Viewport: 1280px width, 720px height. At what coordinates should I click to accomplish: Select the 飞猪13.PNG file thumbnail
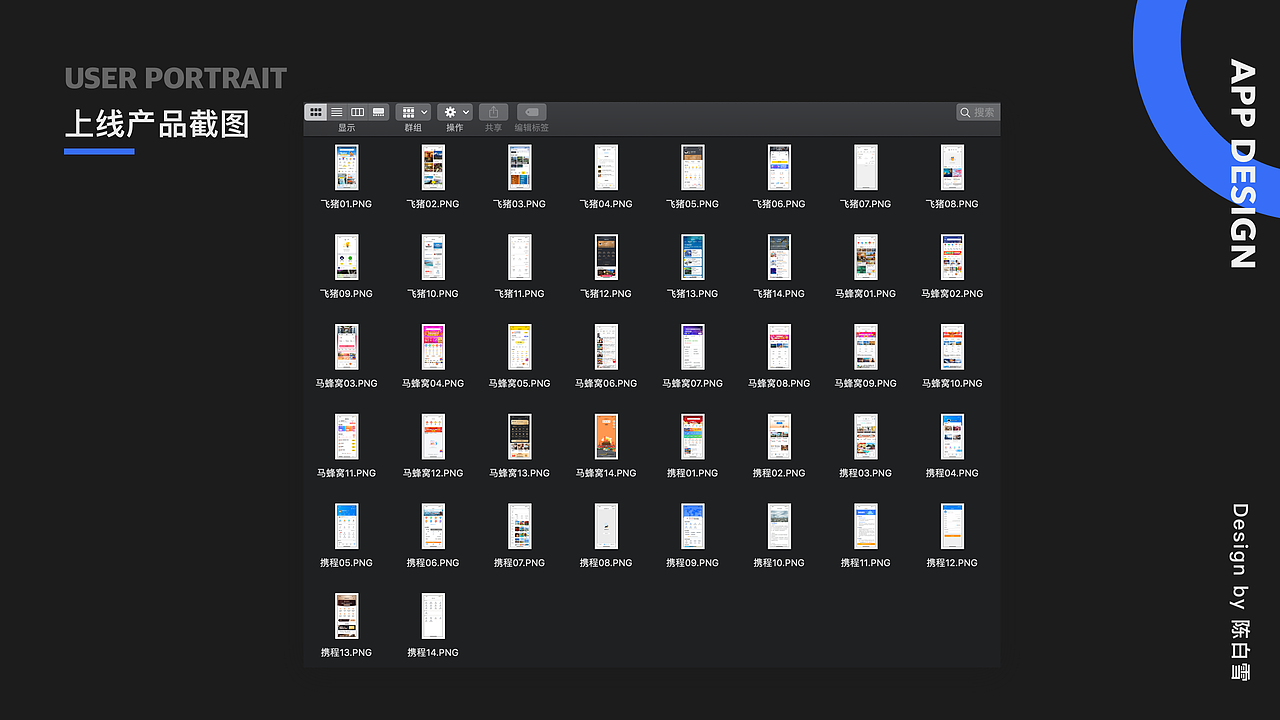point(693,257)
